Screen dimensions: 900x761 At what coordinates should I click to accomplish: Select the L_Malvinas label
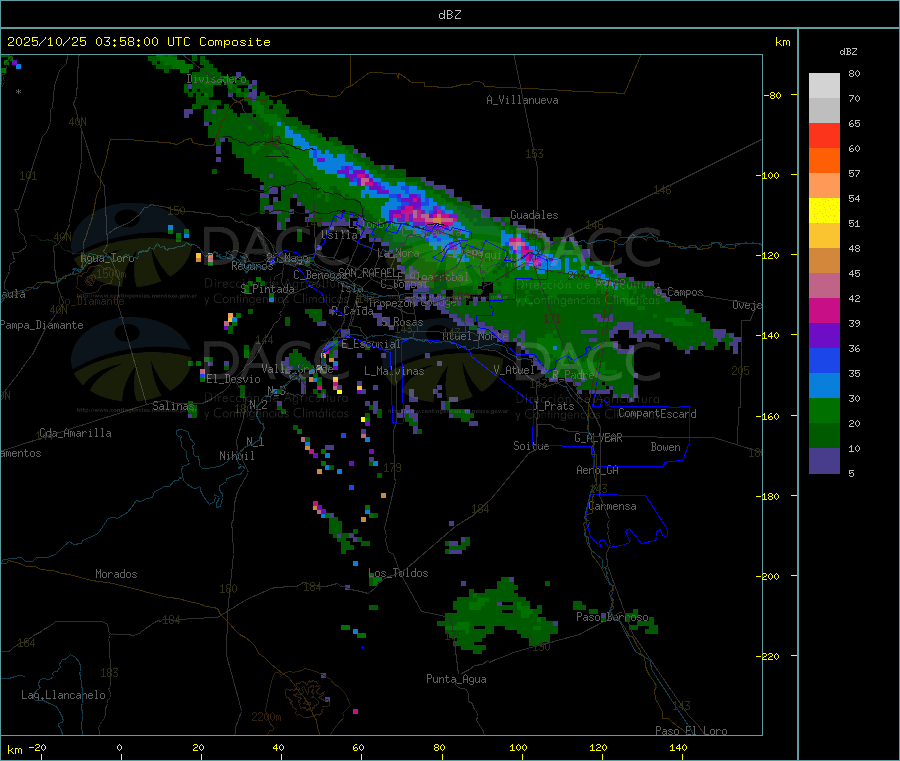[x=394, y=371]
